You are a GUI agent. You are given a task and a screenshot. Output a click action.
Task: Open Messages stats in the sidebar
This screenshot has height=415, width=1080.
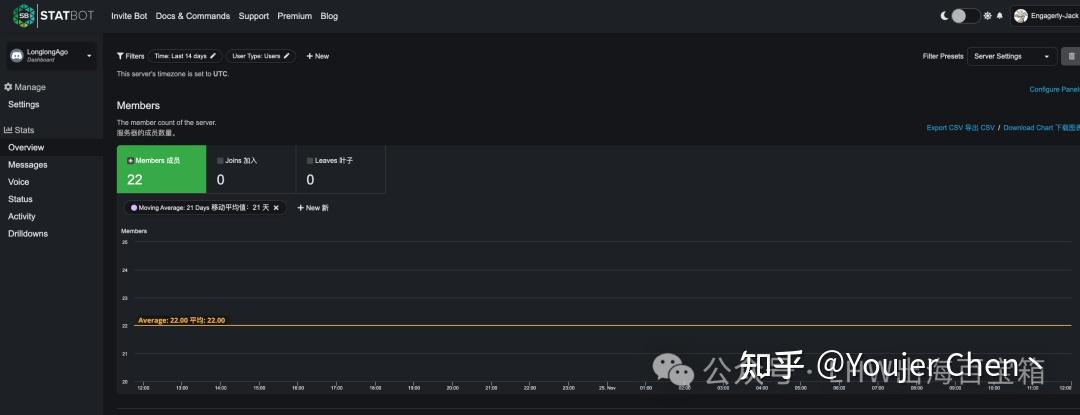[x=28, y=165]
